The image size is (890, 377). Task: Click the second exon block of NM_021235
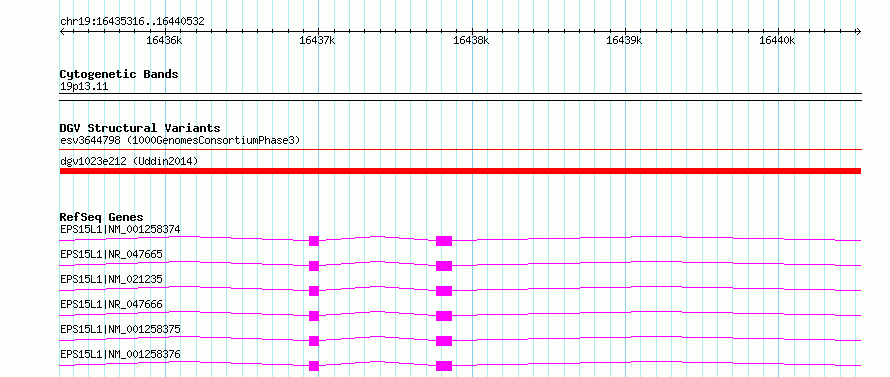[x=444, y=291]
